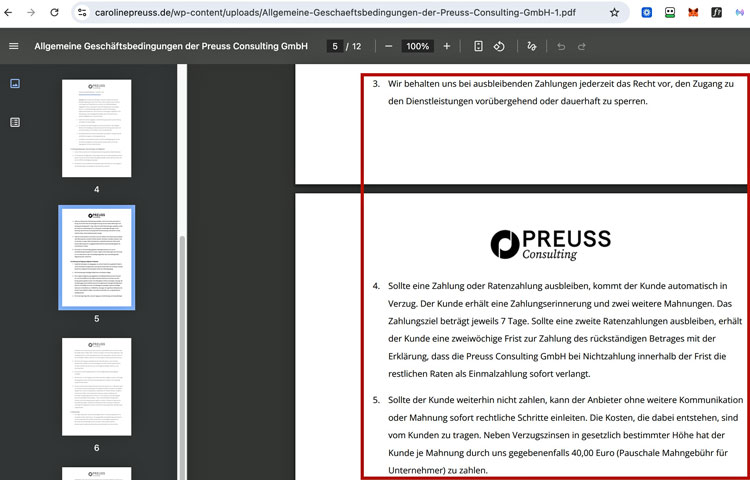Jump to page 6 thumbnail
Image resolution: width=750 pixels, height=480 pixels.
click(x=97, y=387)
